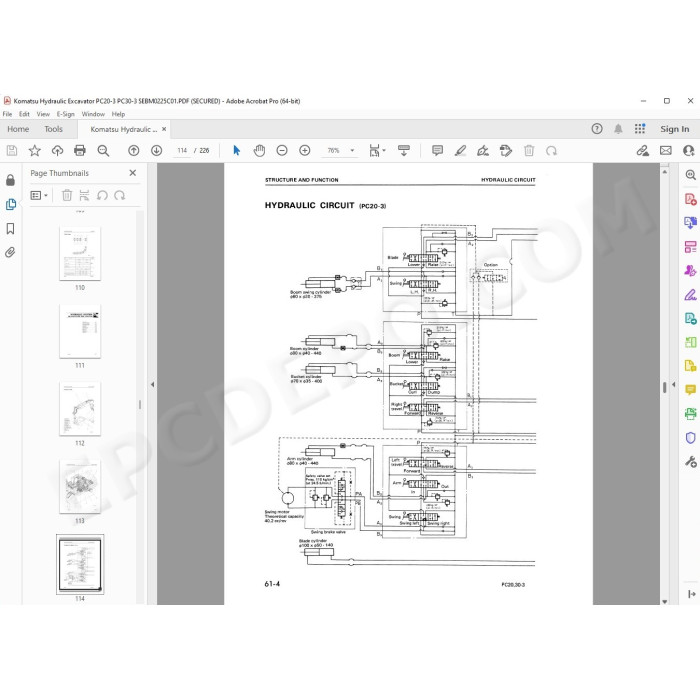
Task: Open More Tools wrench icon
Action: coord(690,462)
